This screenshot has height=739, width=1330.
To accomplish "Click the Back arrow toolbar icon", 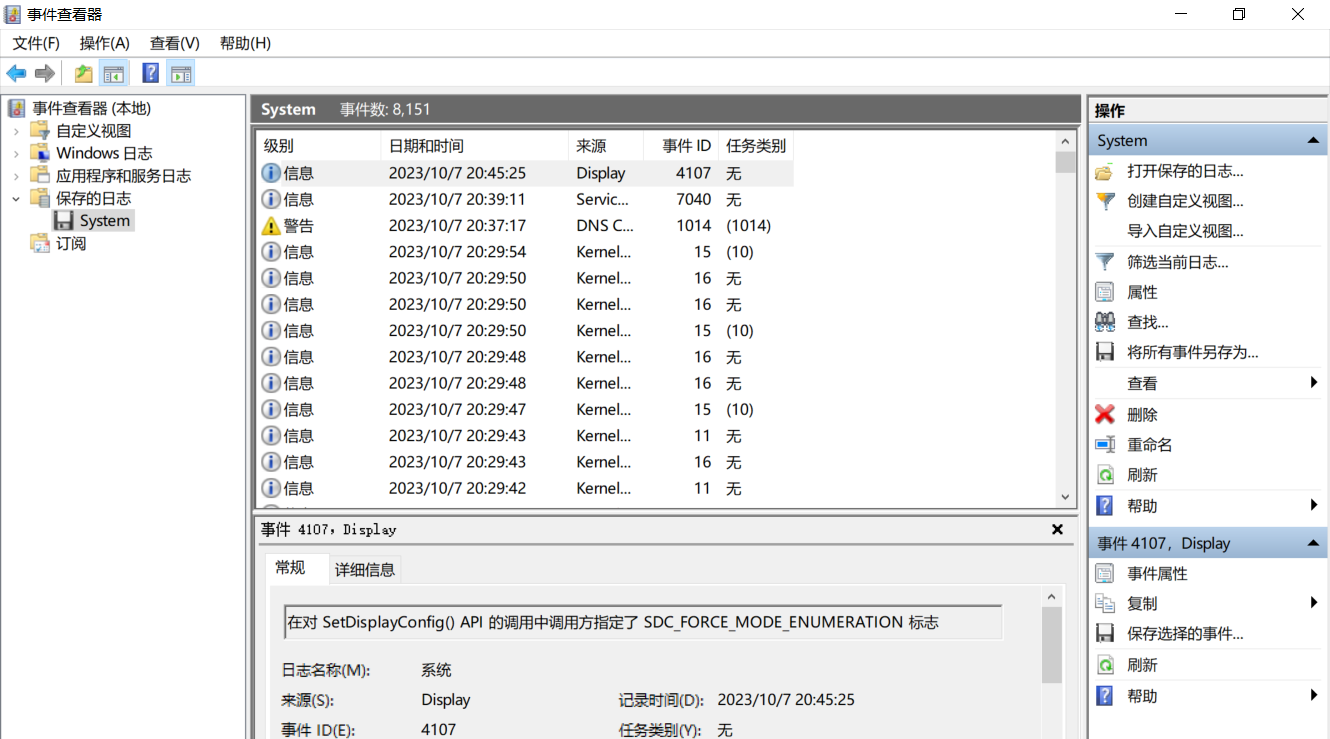I will [16, 73].
